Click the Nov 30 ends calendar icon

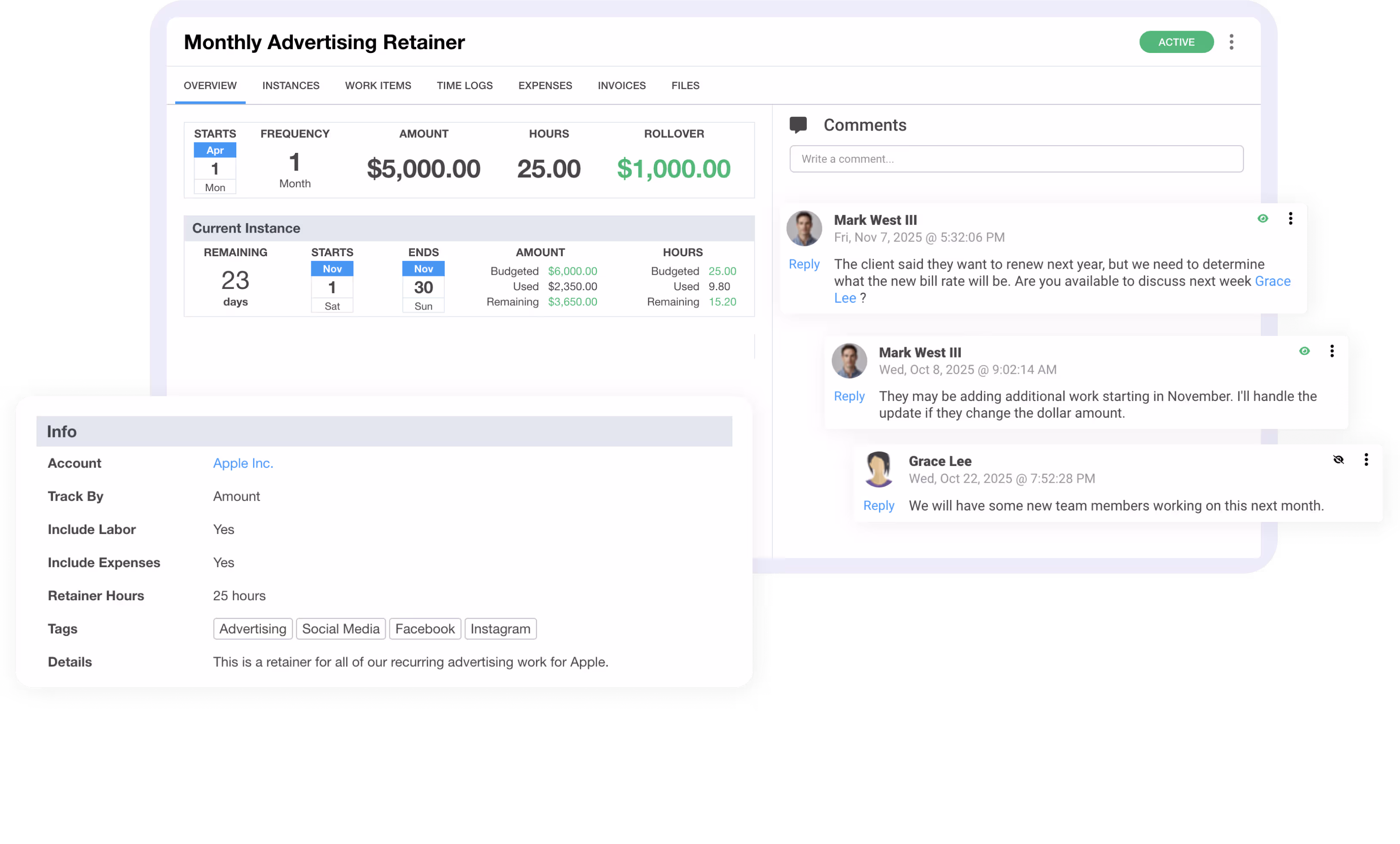423,287
